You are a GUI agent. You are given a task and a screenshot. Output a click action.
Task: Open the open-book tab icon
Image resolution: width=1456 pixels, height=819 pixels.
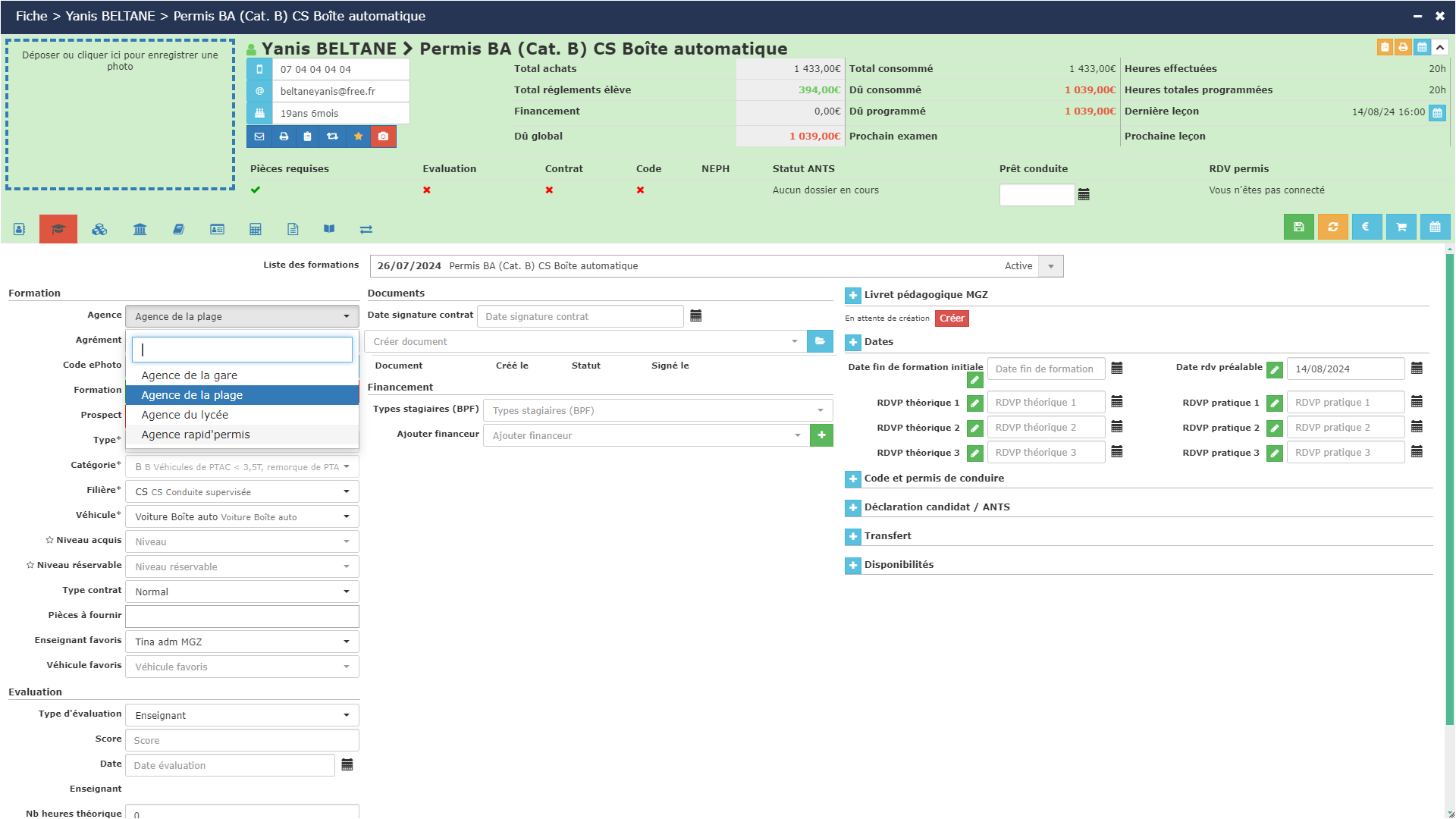[329, 229]
